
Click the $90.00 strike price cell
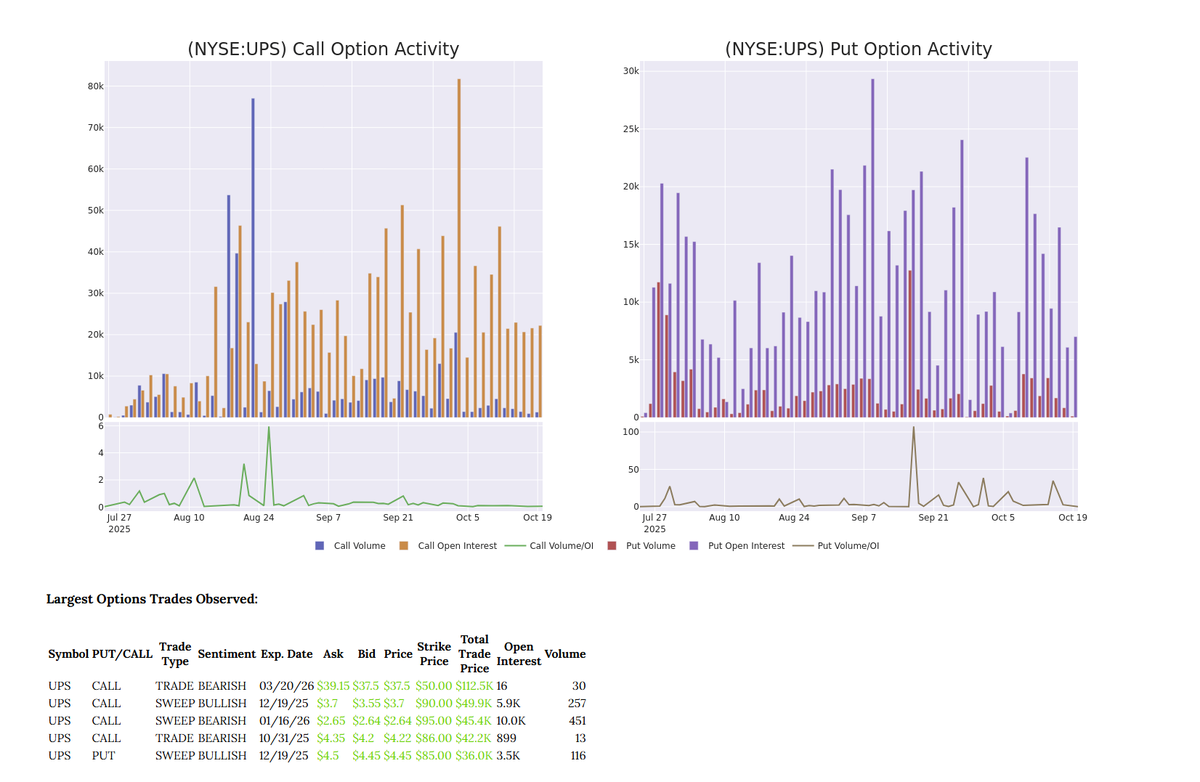(x=434, y=703)
